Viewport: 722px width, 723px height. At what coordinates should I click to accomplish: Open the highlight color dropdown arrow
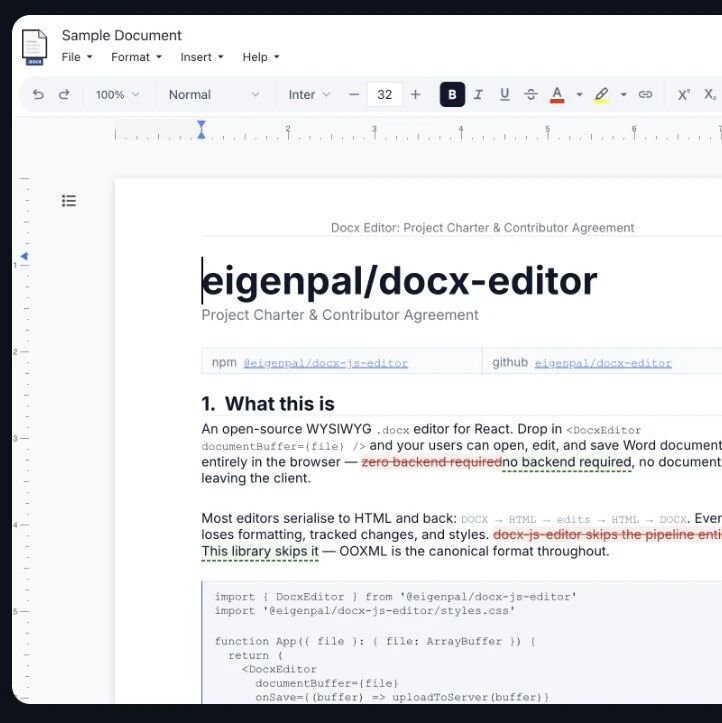pos(623,95)
